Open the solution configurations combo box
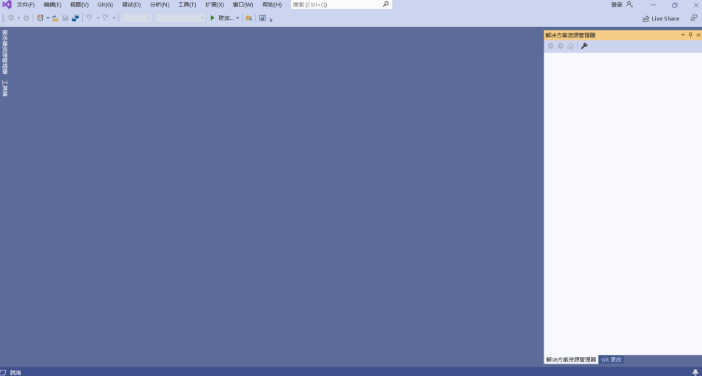 tap(137, 18)
